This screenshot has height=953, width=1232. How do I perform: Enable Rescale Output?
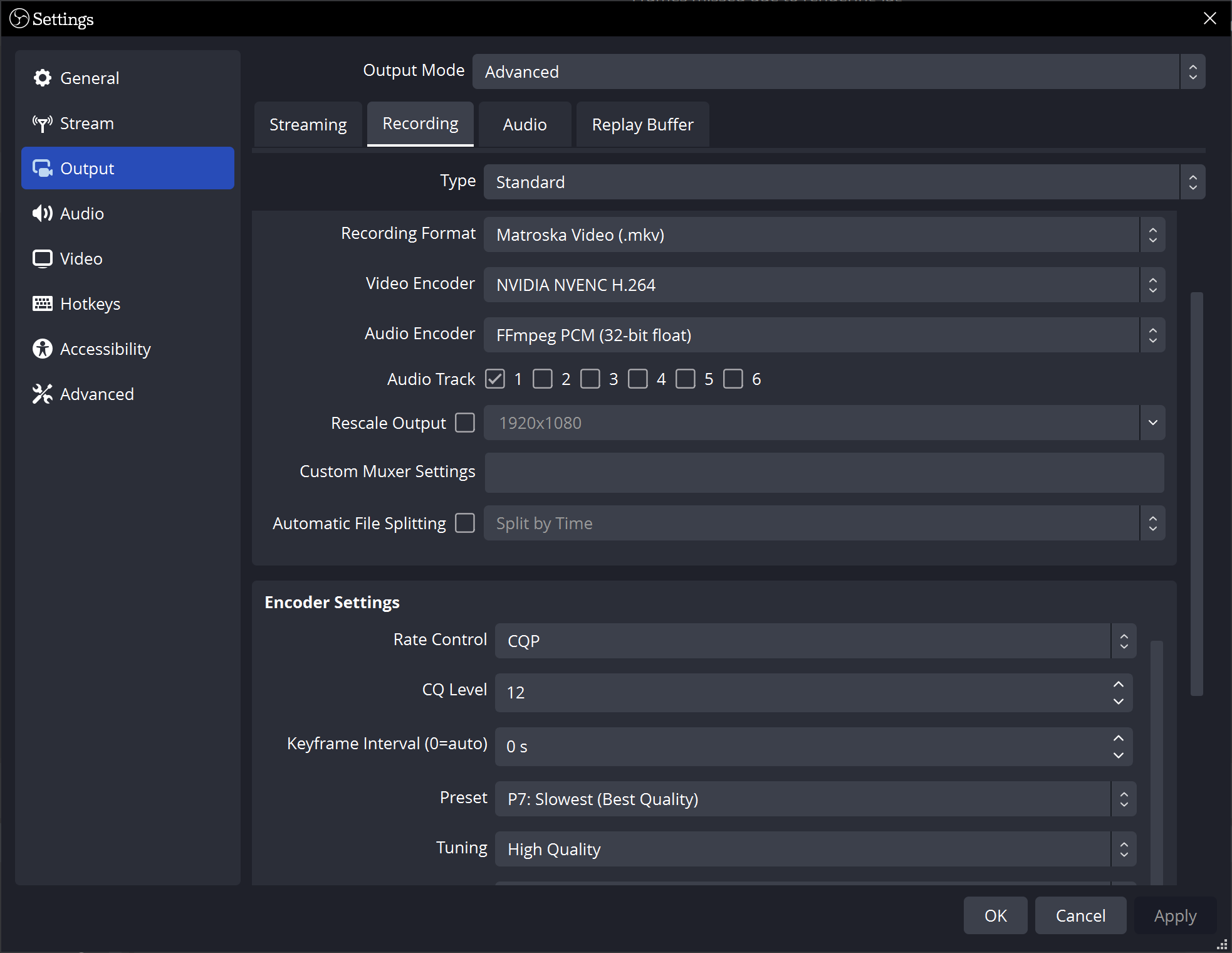[x=464, y=423]
